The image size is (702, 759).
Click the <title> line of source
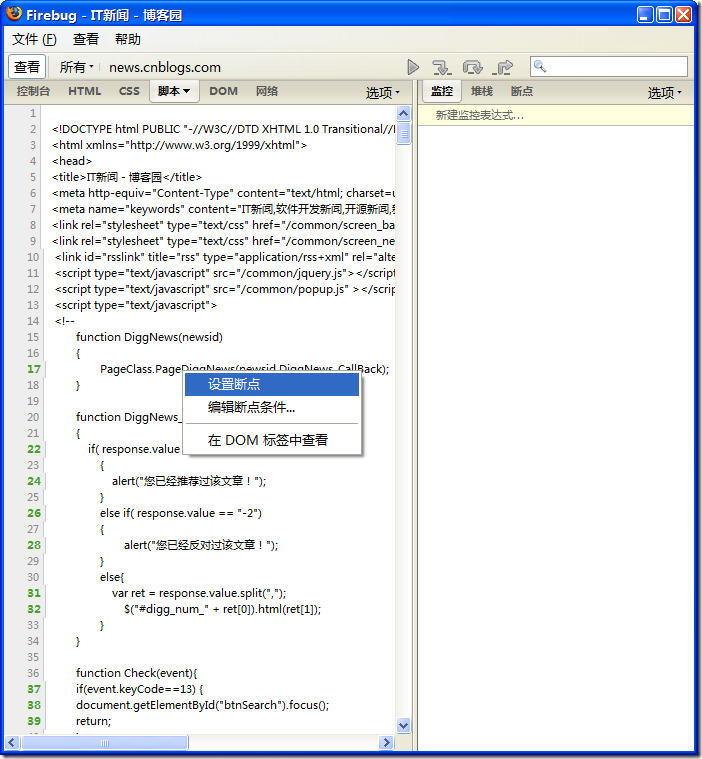coord(127,177)
